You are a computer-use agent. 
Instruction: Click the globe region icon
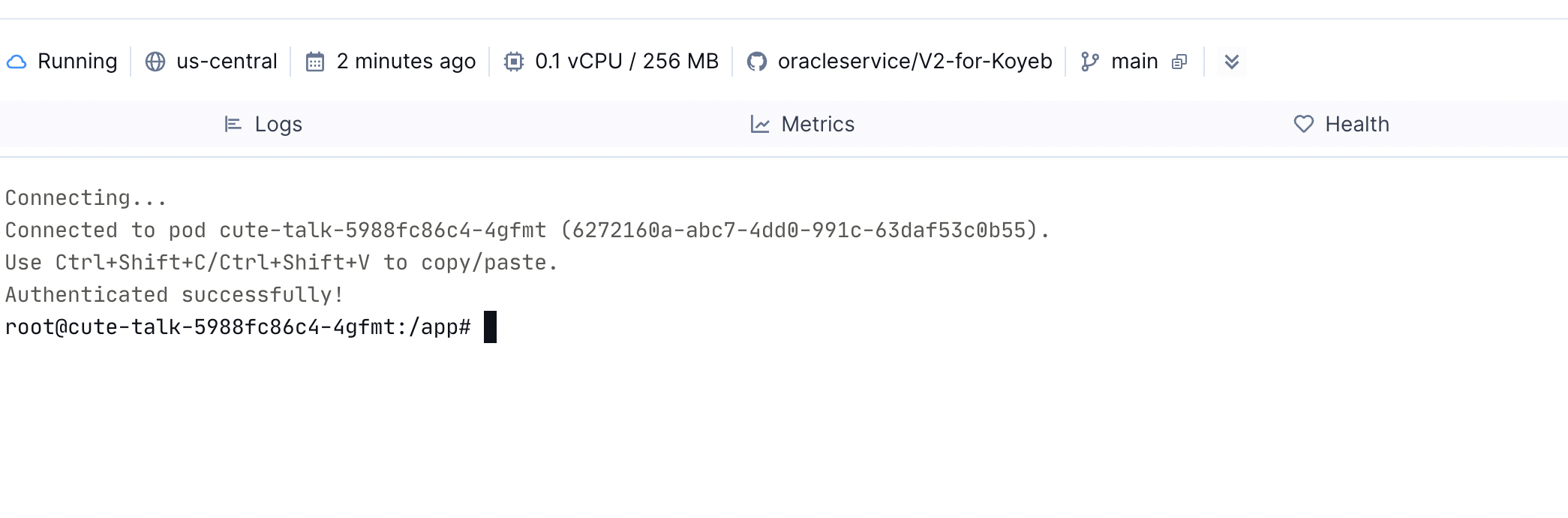pyautogui.click(x=155, y=62)
